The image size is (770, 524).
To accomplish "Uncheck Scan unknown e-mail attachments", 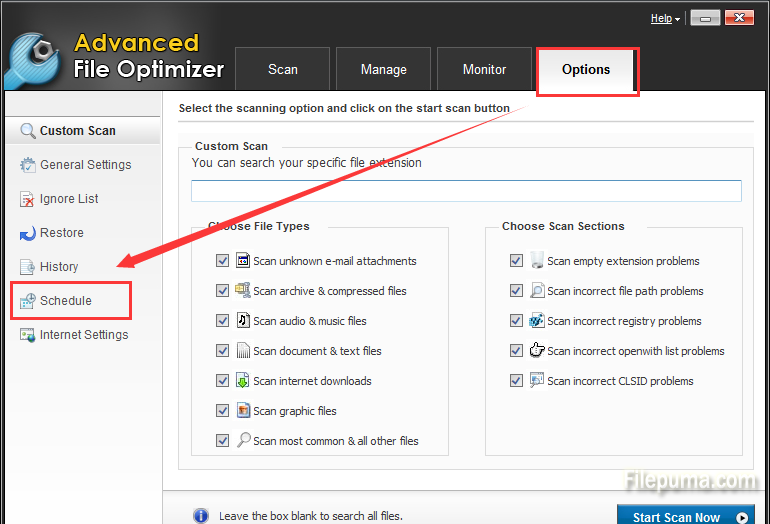I will (x=222, y=261).
